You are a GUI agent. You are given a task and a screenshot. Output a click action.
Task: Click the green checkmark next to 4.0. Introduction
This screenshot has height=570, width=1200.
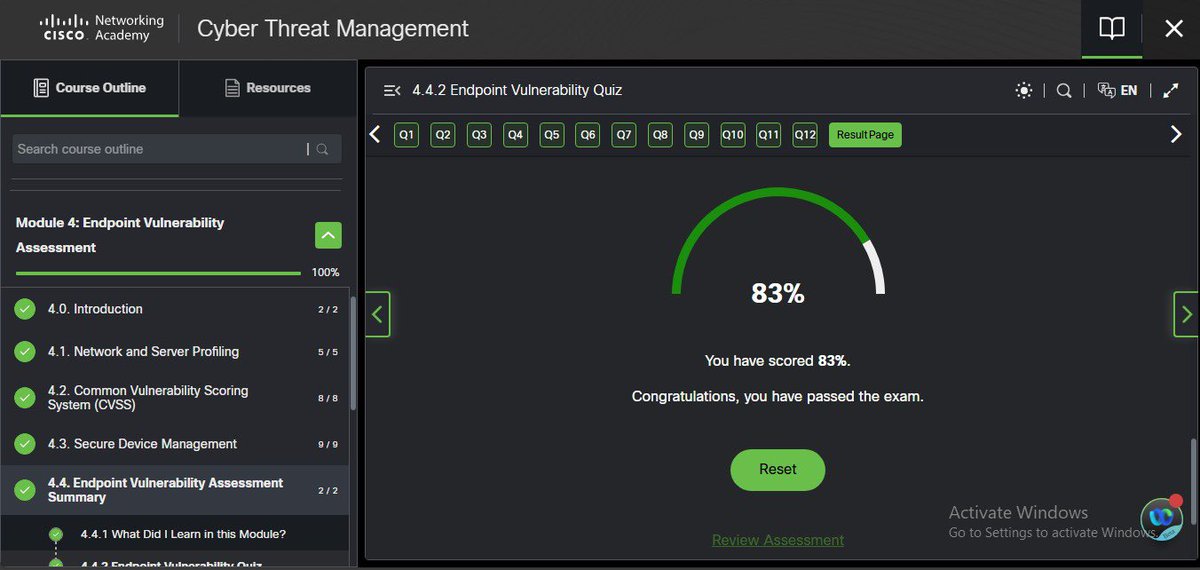pyautogui.click(x=25, y=309)
